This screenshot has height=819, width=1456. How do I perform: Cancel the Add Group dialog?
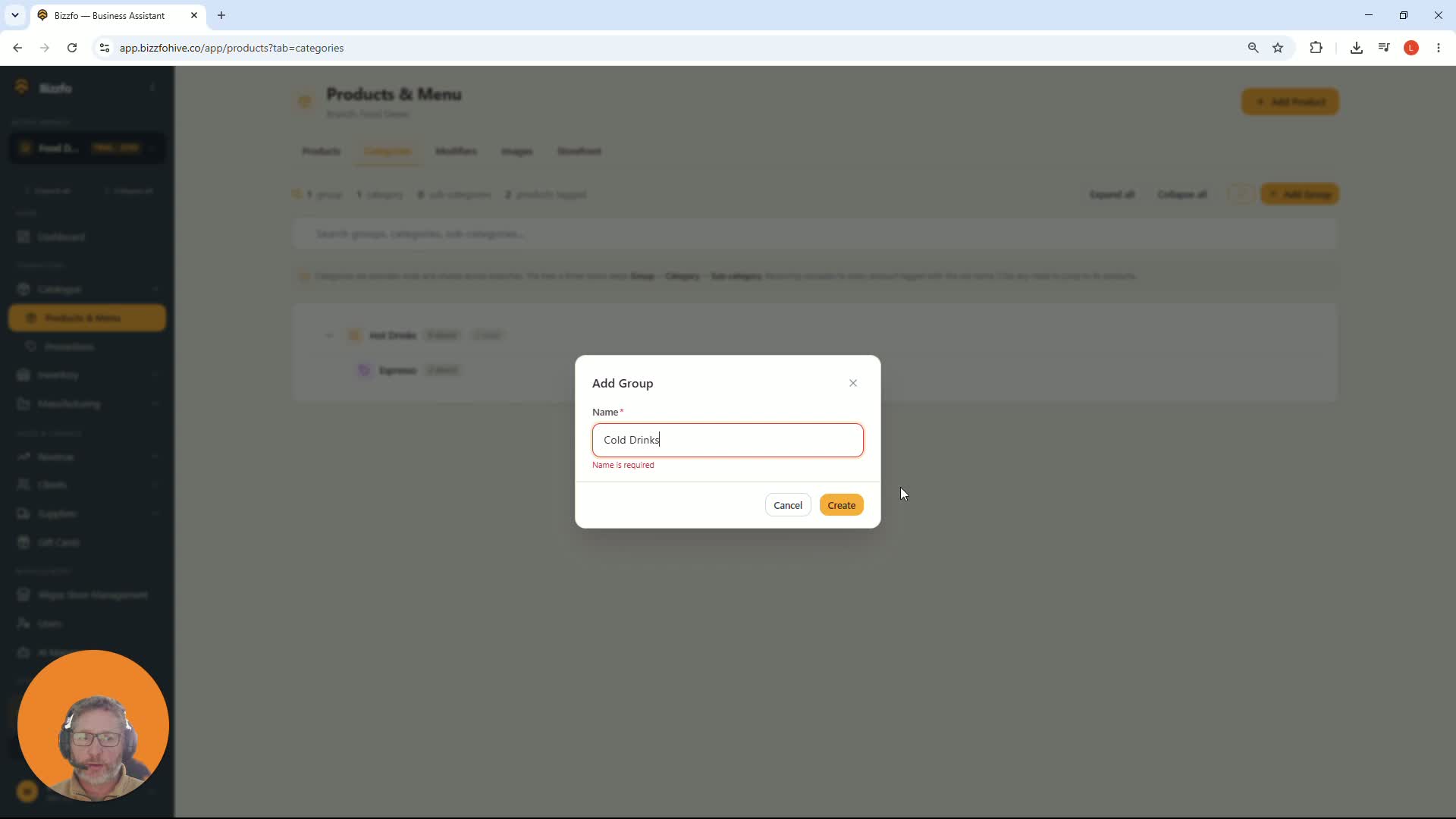click(x=788, y=505)
